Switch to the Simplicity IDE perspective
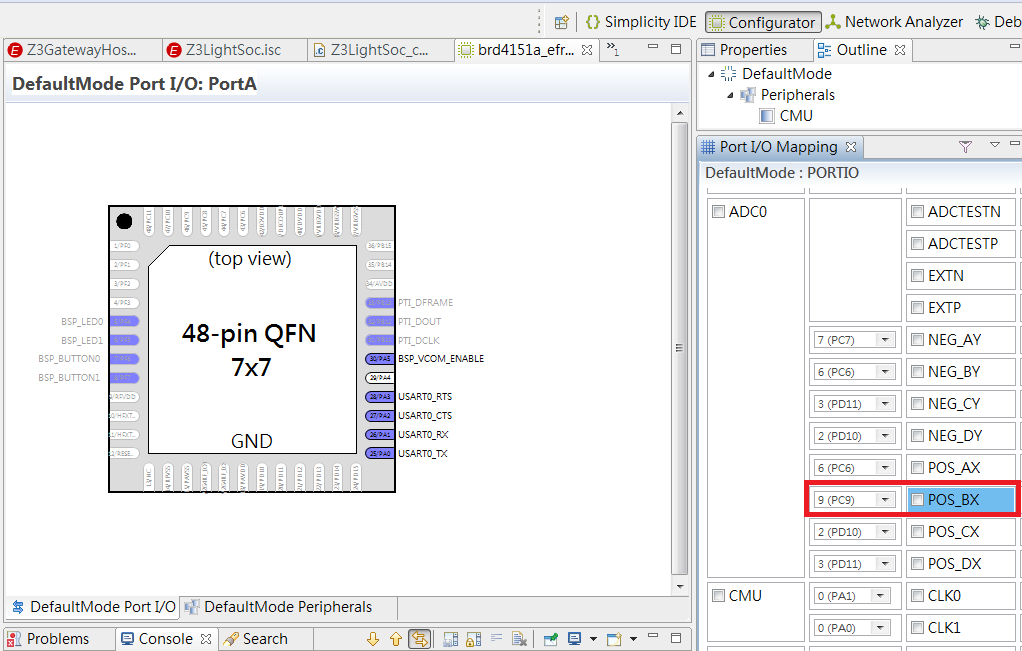 (x=641, y=21)
